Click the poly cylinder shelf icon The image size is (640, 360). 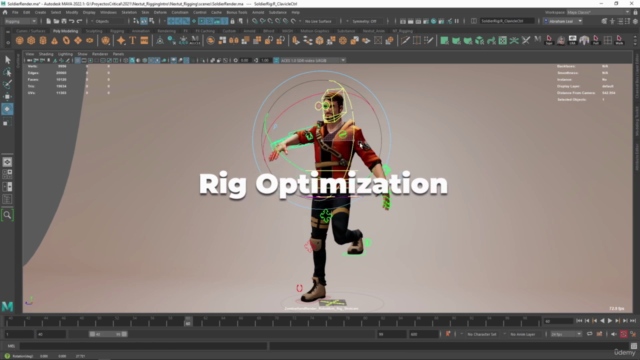click(x=43, y=40)
